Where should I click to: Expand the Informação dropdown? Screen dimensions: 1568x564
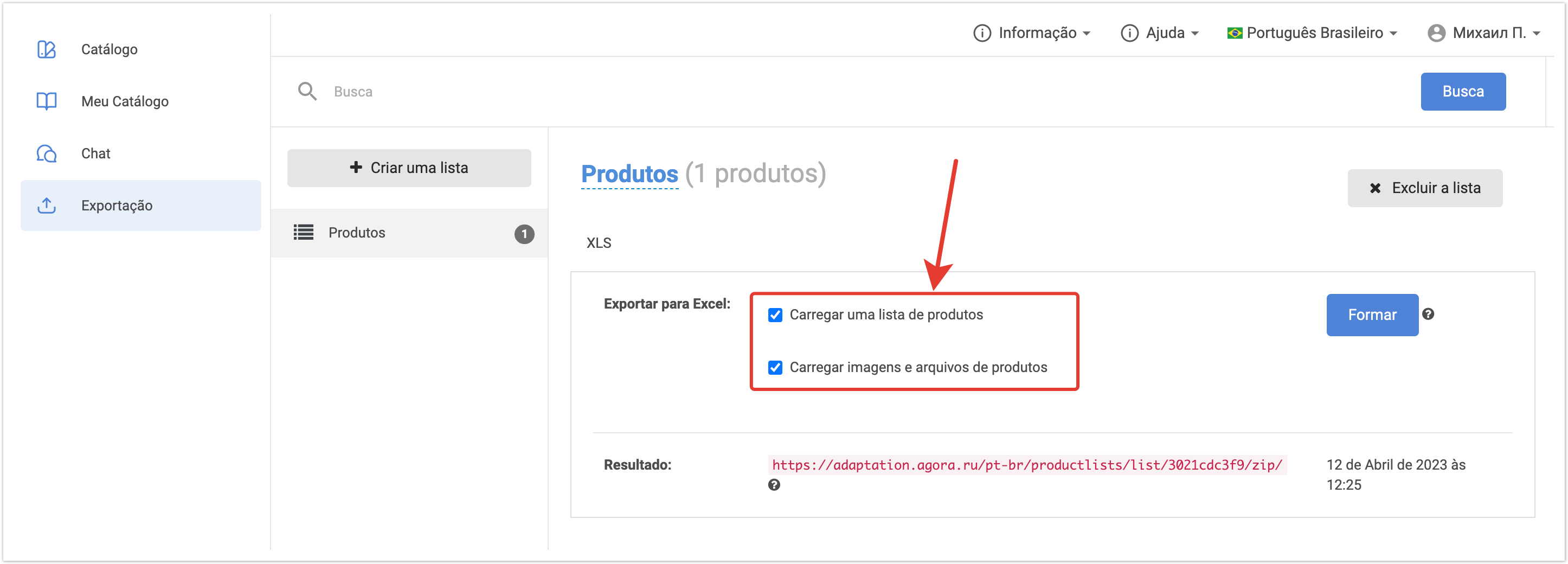pos(1032,33)
